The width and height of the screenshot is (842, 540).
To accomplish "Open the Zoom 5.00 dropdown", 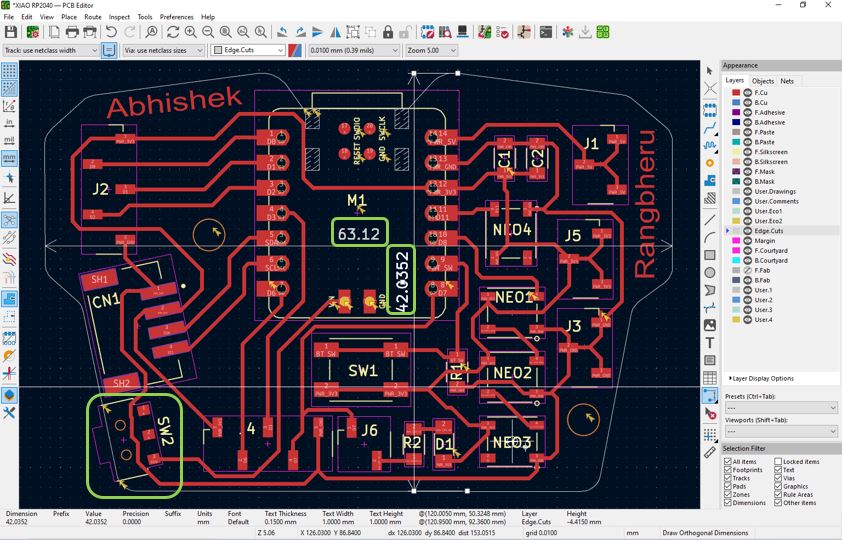I will [x=431, y=50].
